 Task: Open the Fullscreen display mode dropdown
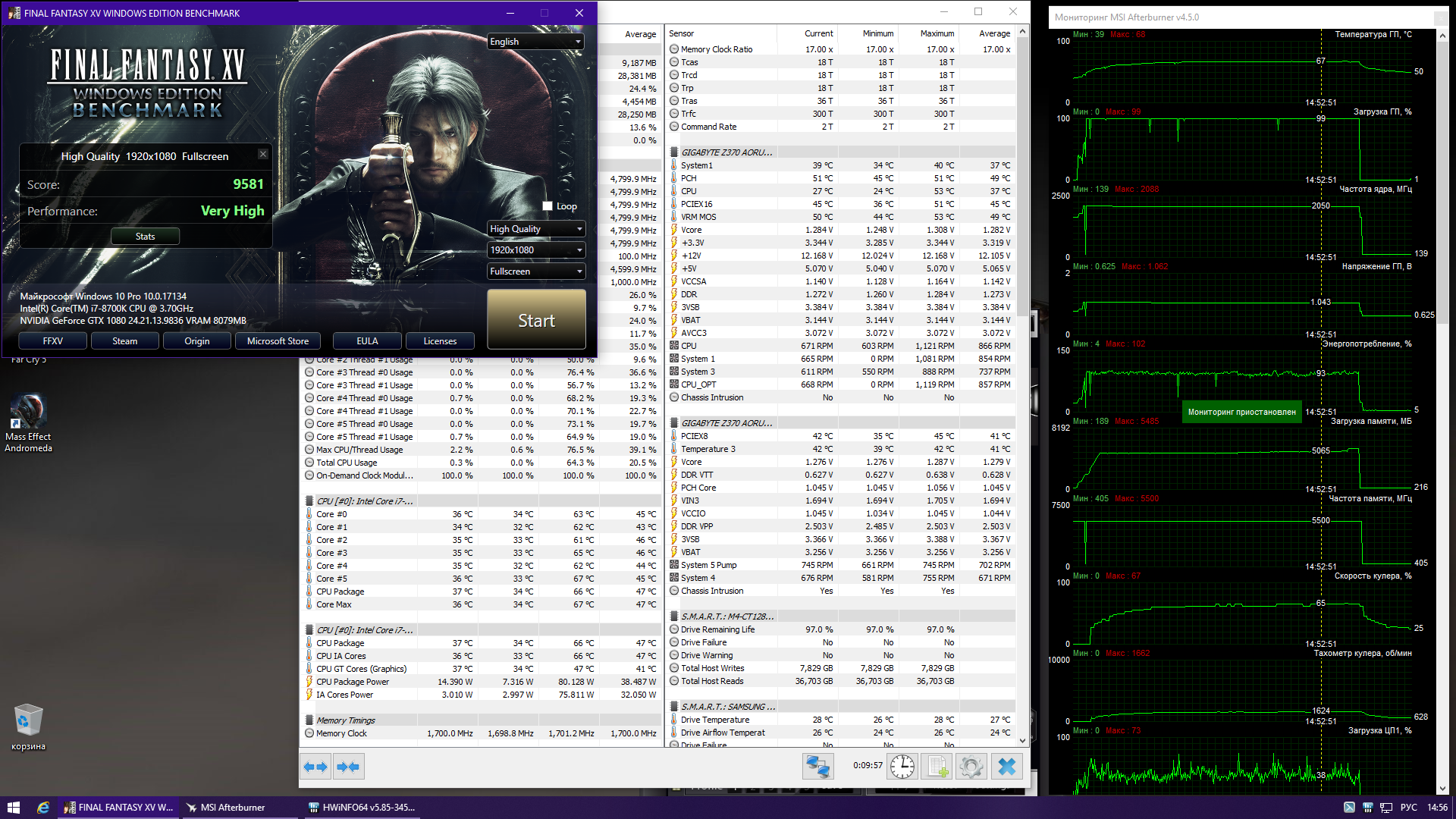pyautogui.click(x=535, y=271)
